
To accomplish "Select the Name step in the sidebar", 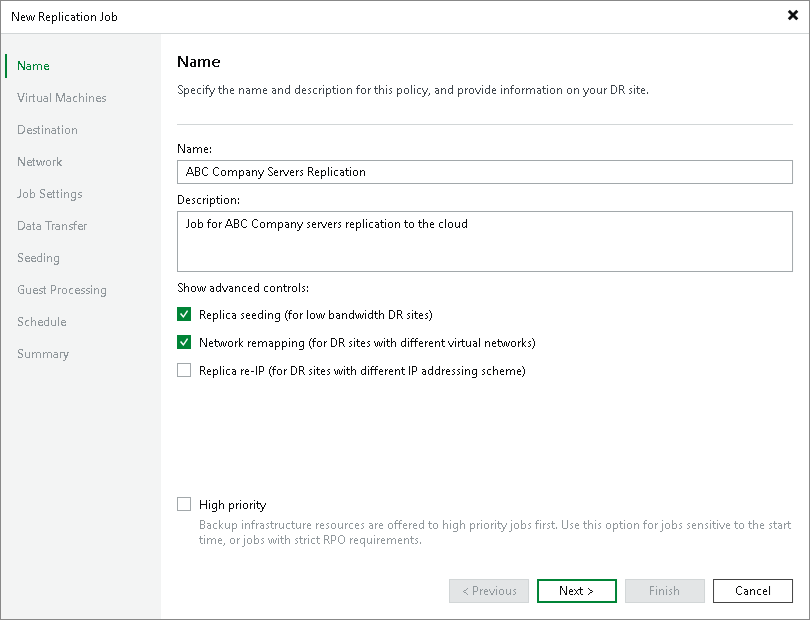I will pos(33,66).
